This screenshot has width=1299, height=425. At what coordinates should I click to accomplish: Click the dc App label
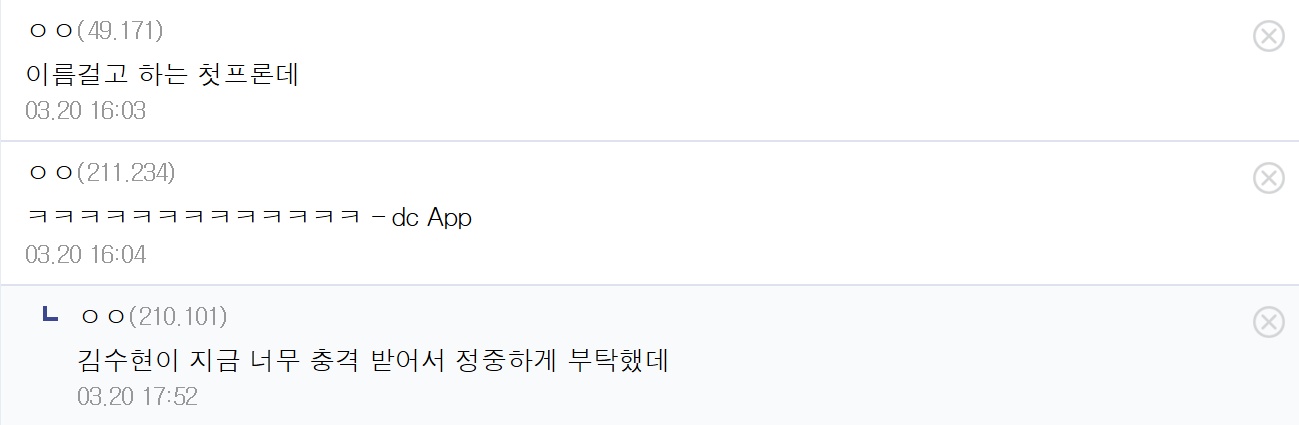click(x=431, y=218)
